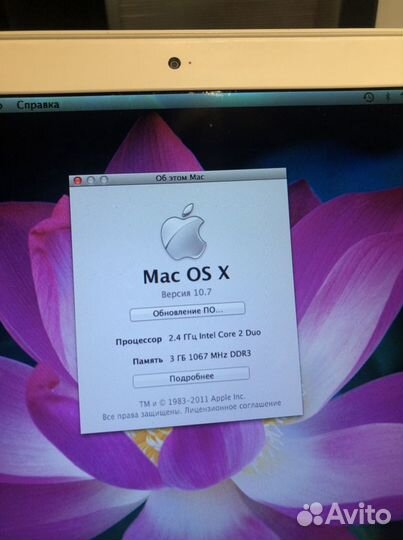Open the Лицензионное соглашение link
The height and width of the screenshot is (540, 403).
tap(233, 407)
